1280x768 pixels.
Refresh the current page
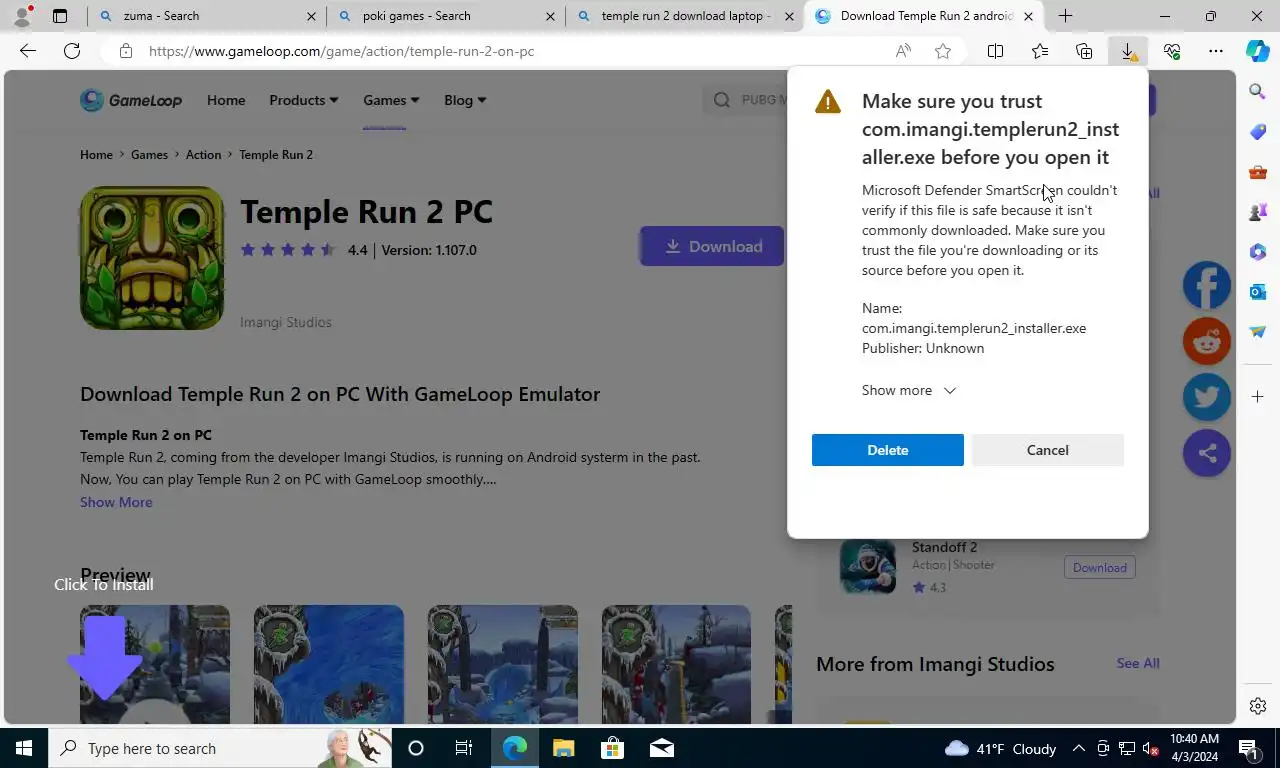[x=72, y=51]
